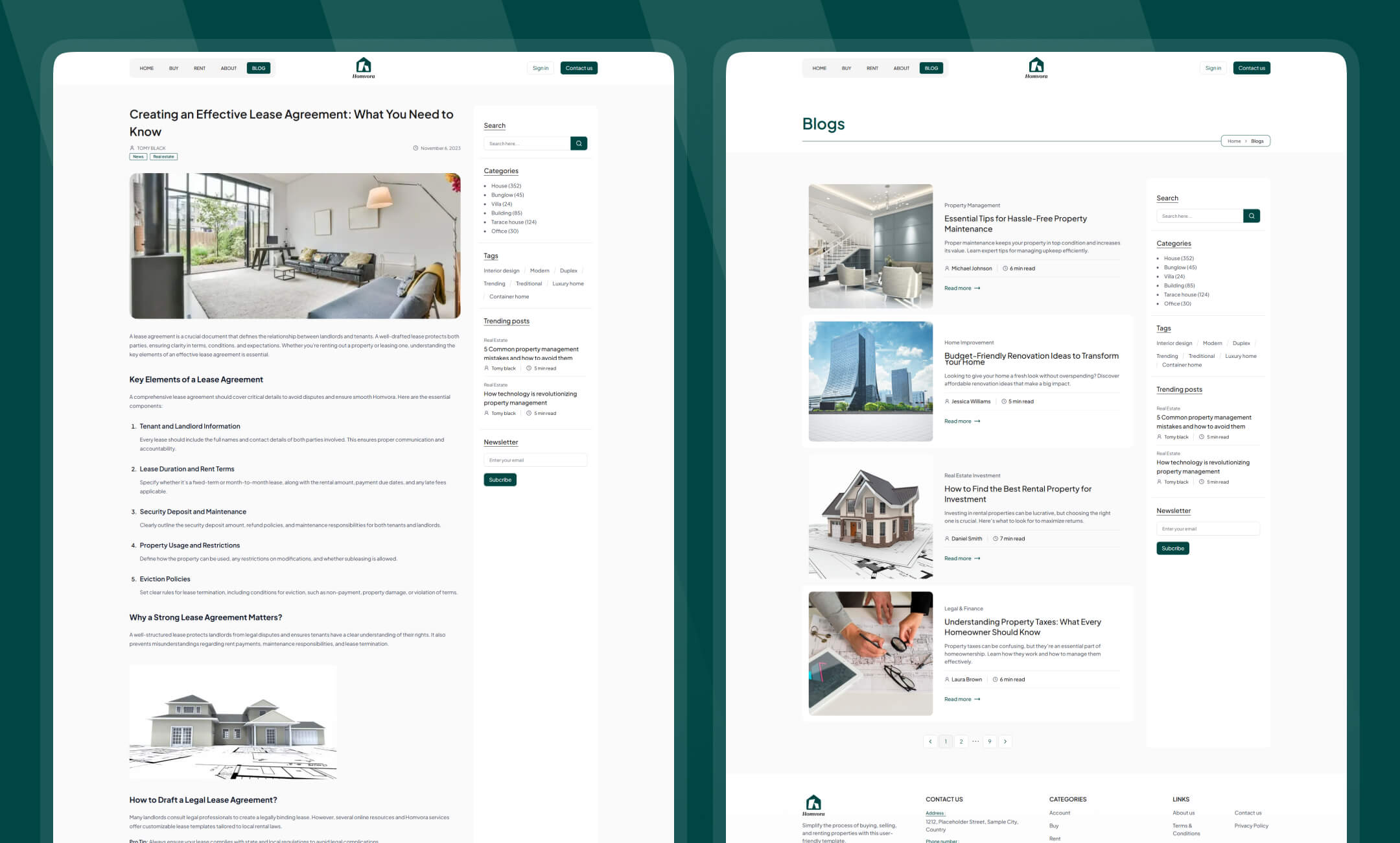Select the BUY menu item on the article page
Image resolution: width=1400 pixels, height=843 pixels.
tap(174, 68)
